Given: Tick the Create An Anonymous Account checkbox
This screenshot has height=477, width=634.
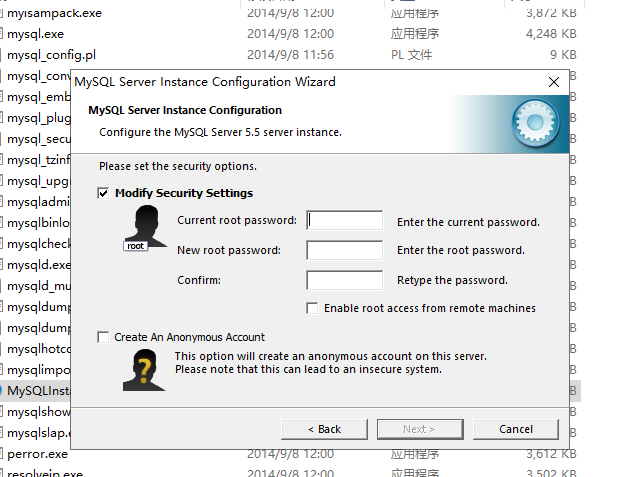Looking at the screenshot, I should [103, 337].
